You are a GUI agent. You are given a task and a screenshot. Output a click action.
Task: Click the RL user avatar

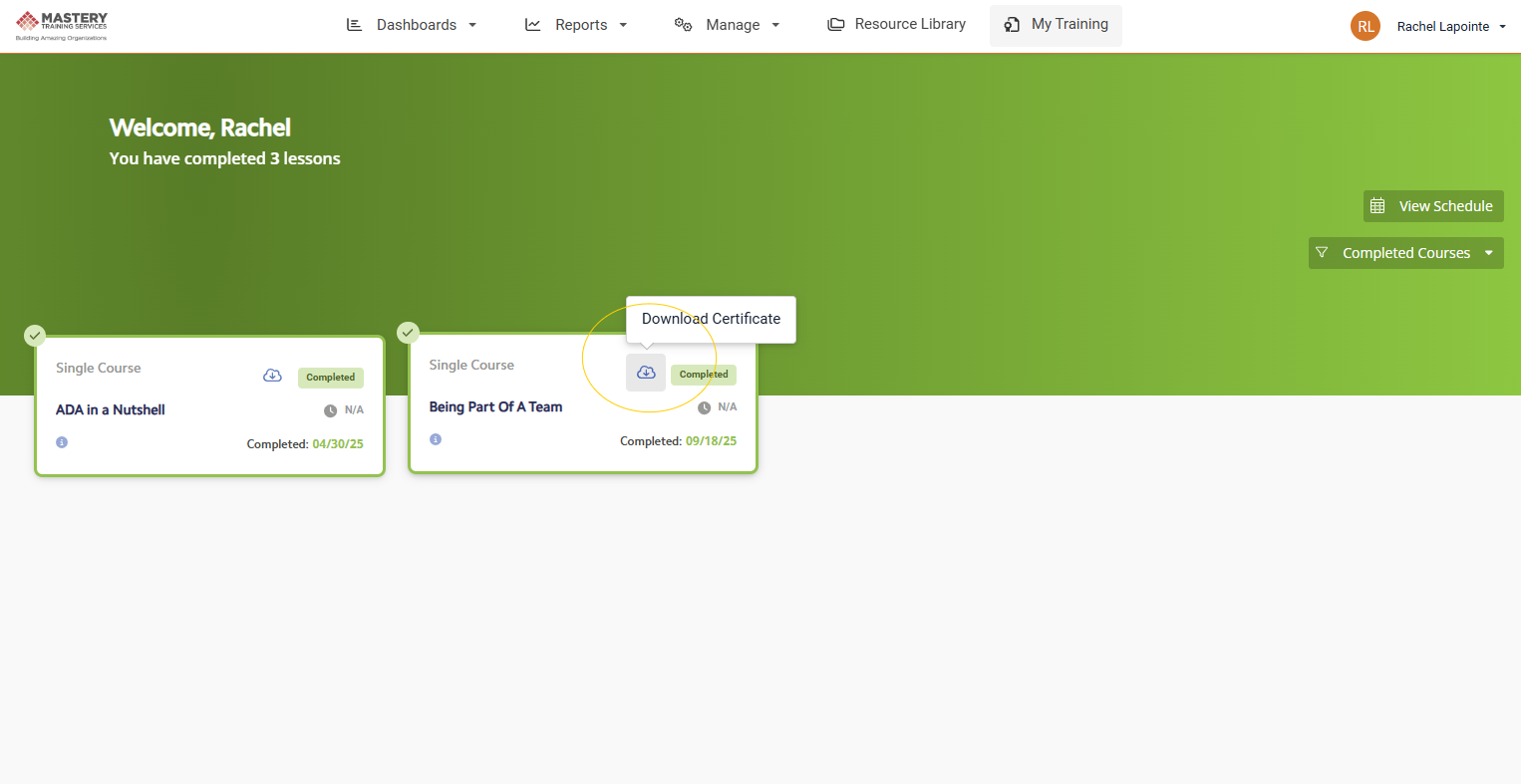pyautogui.click(x=1365, y=26)
